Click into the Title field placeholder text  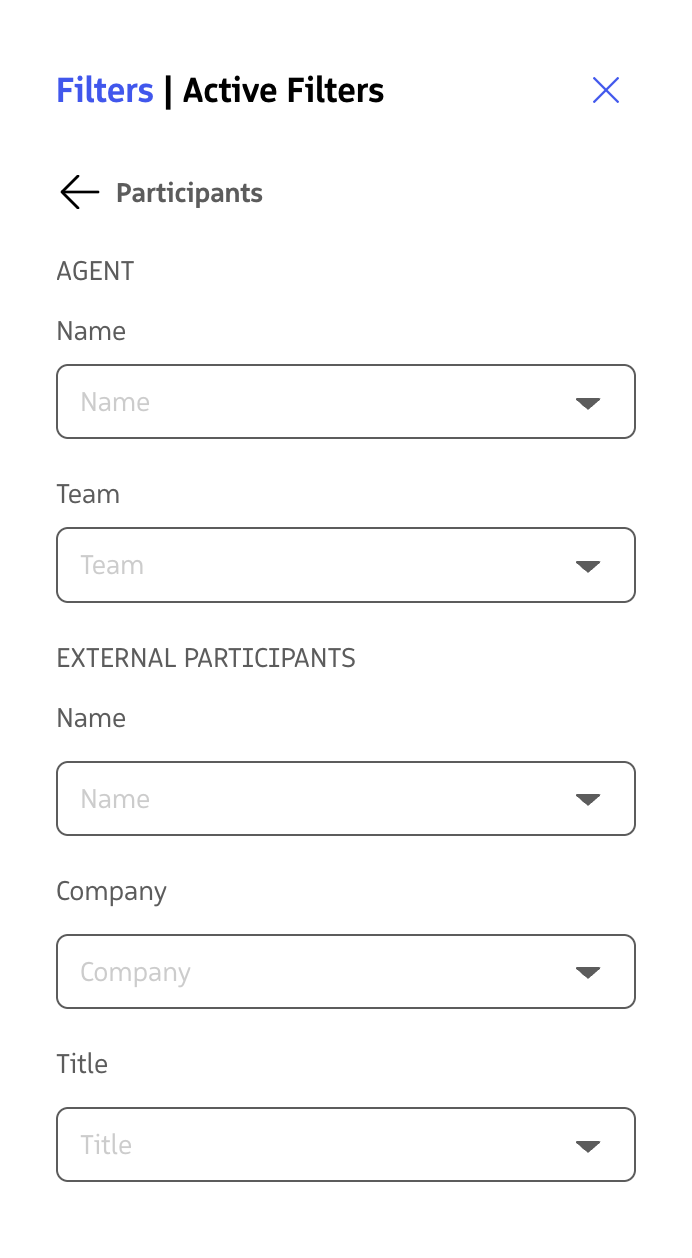[106, 1145]
